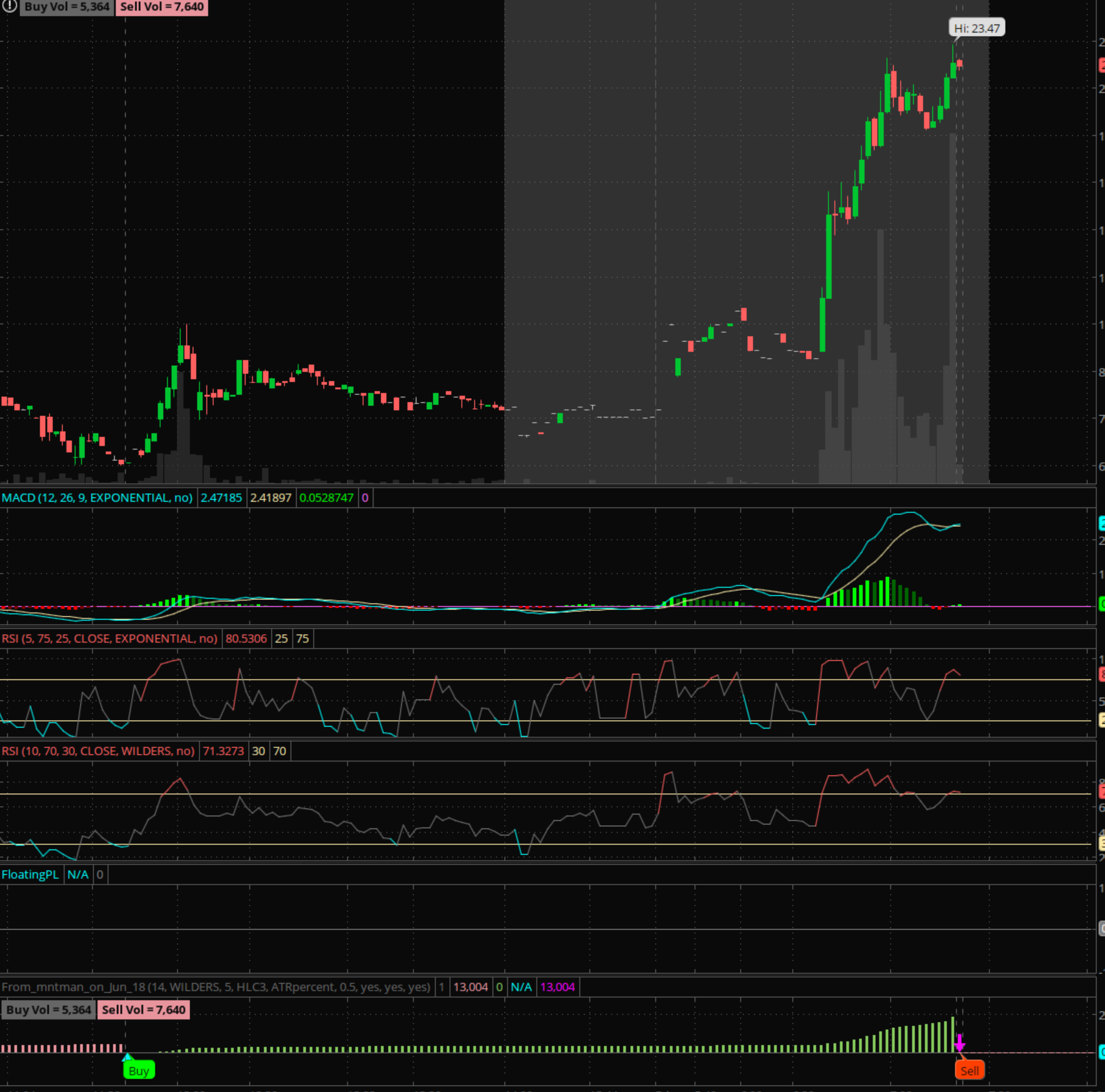
Task: Click the N/A value beside FloatingPL
Action: [x=77, y=874]
